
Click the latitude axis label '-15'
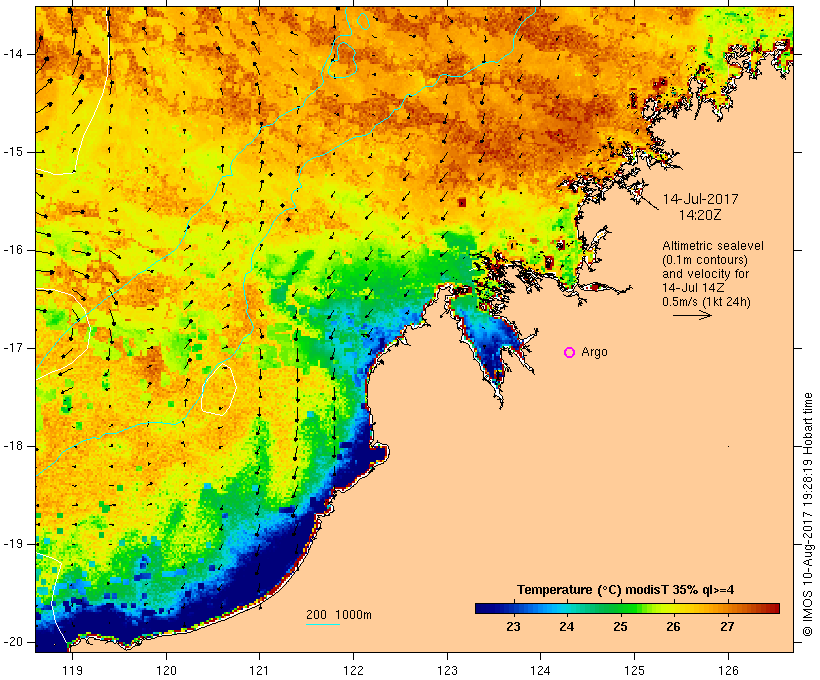pyautogui.click(x=13, y=152)
